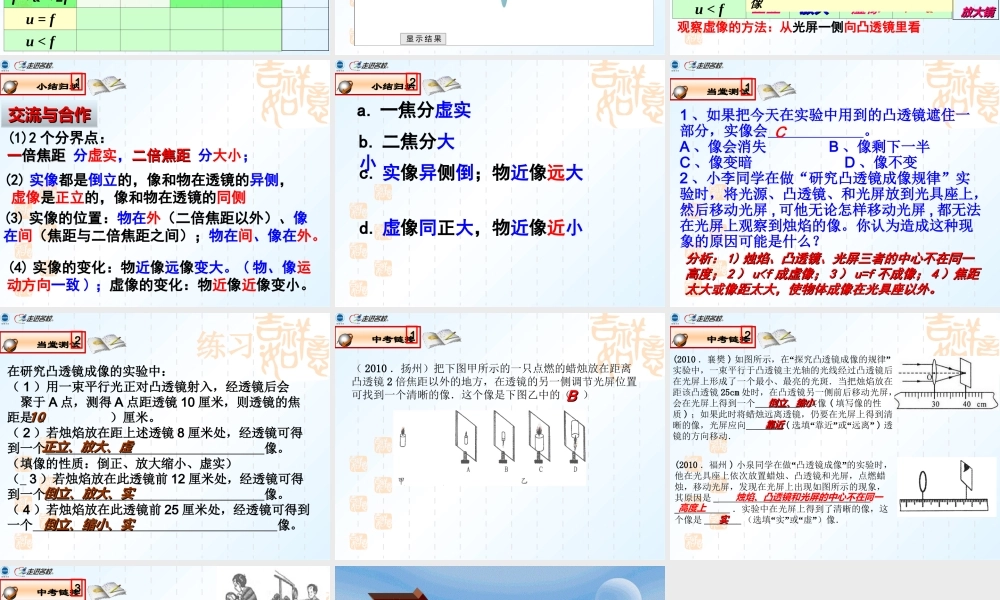Click the line '实像异侧倒；物近像远大'

pyautogui.click(x=483, y=173)
